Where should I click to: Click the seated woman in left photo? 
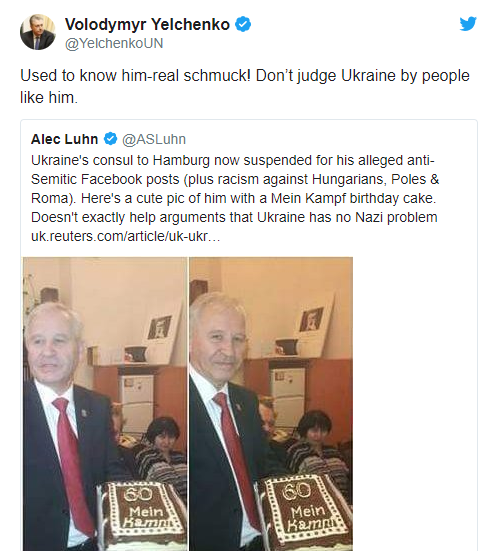(162, 450)
